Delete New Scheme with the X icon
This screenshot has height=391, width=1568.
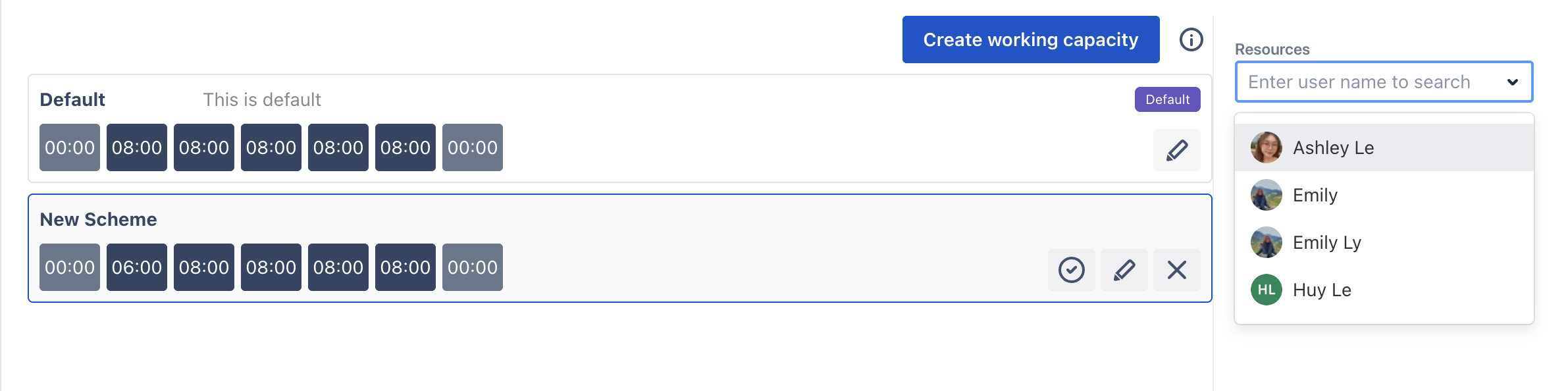click(x=1176, y=270)
